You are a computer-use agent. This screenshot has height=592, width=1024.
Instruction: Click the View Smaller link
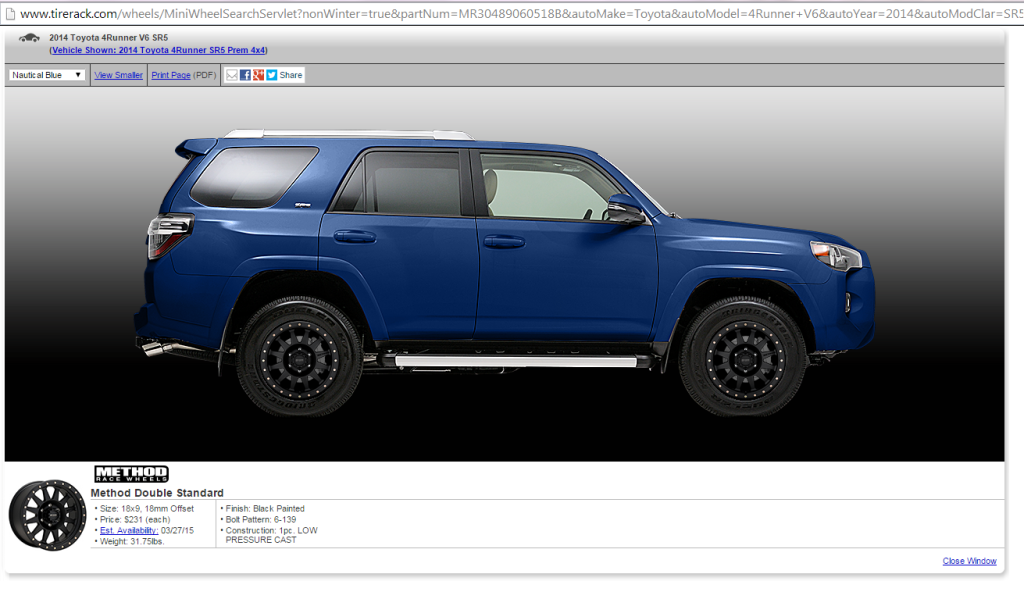click(x=118, y=75)
